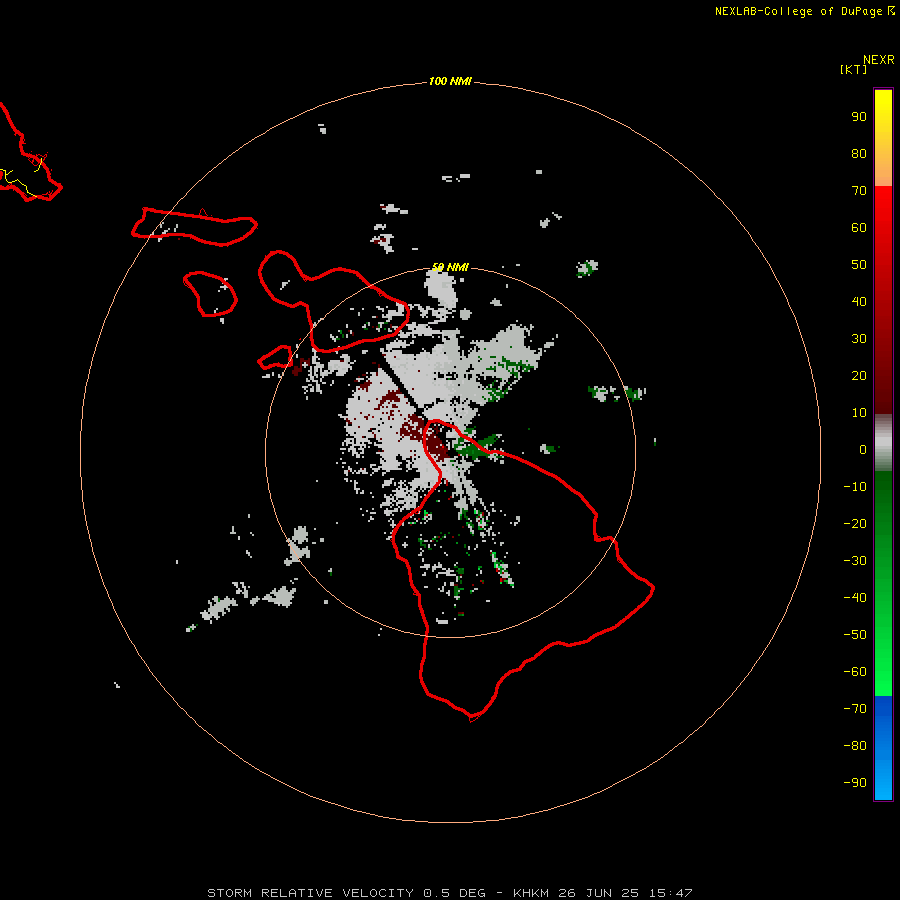Click the bright green segment of color bar
The height and width of the screenshot is (900, 900).
[883, 584]
